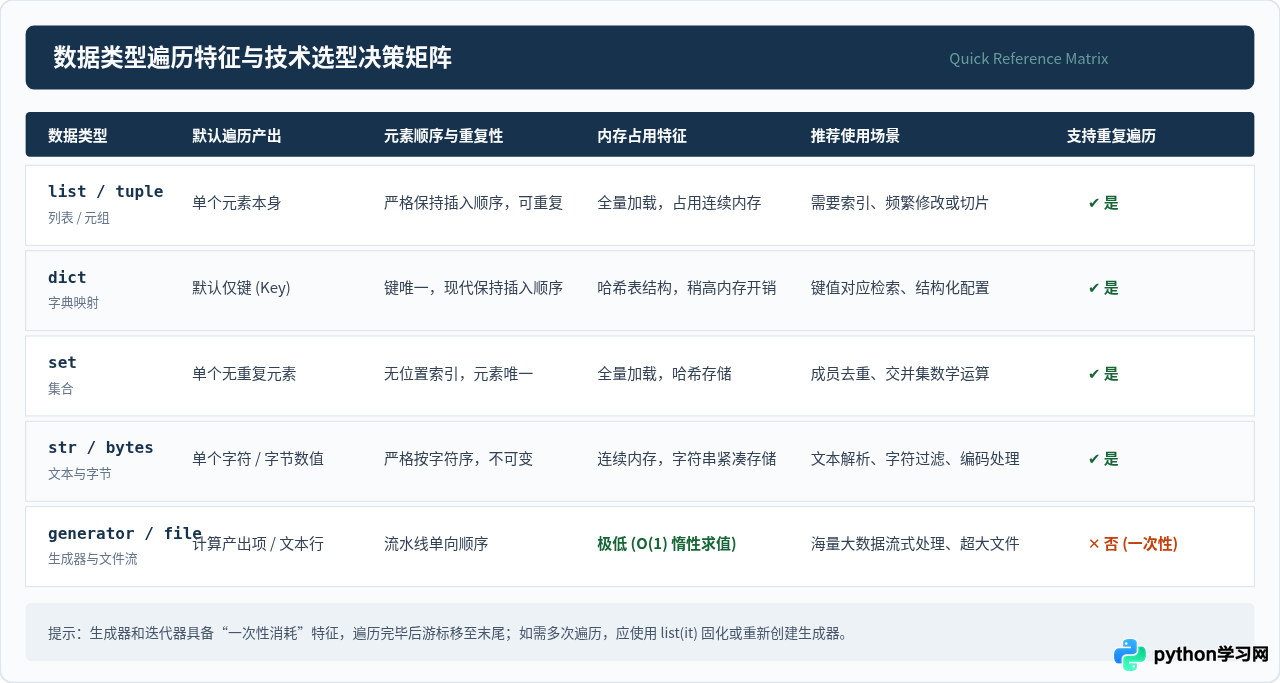Click the '内存占用特征' column header
This screenshot has height=683, width=1280.
tap(642, 136)
